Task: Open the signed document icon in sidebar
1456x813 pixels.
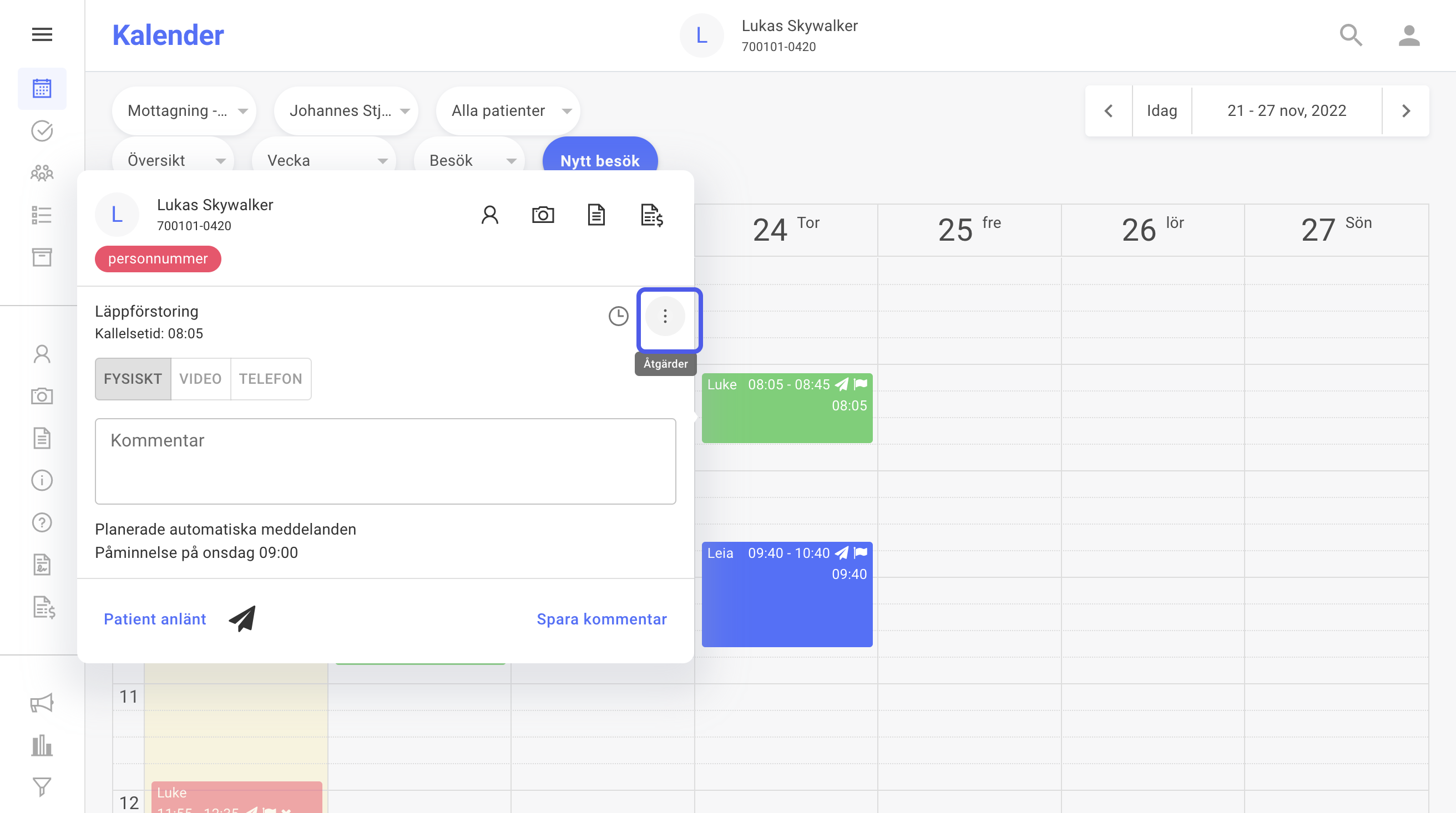Action: tap(42, 565)
